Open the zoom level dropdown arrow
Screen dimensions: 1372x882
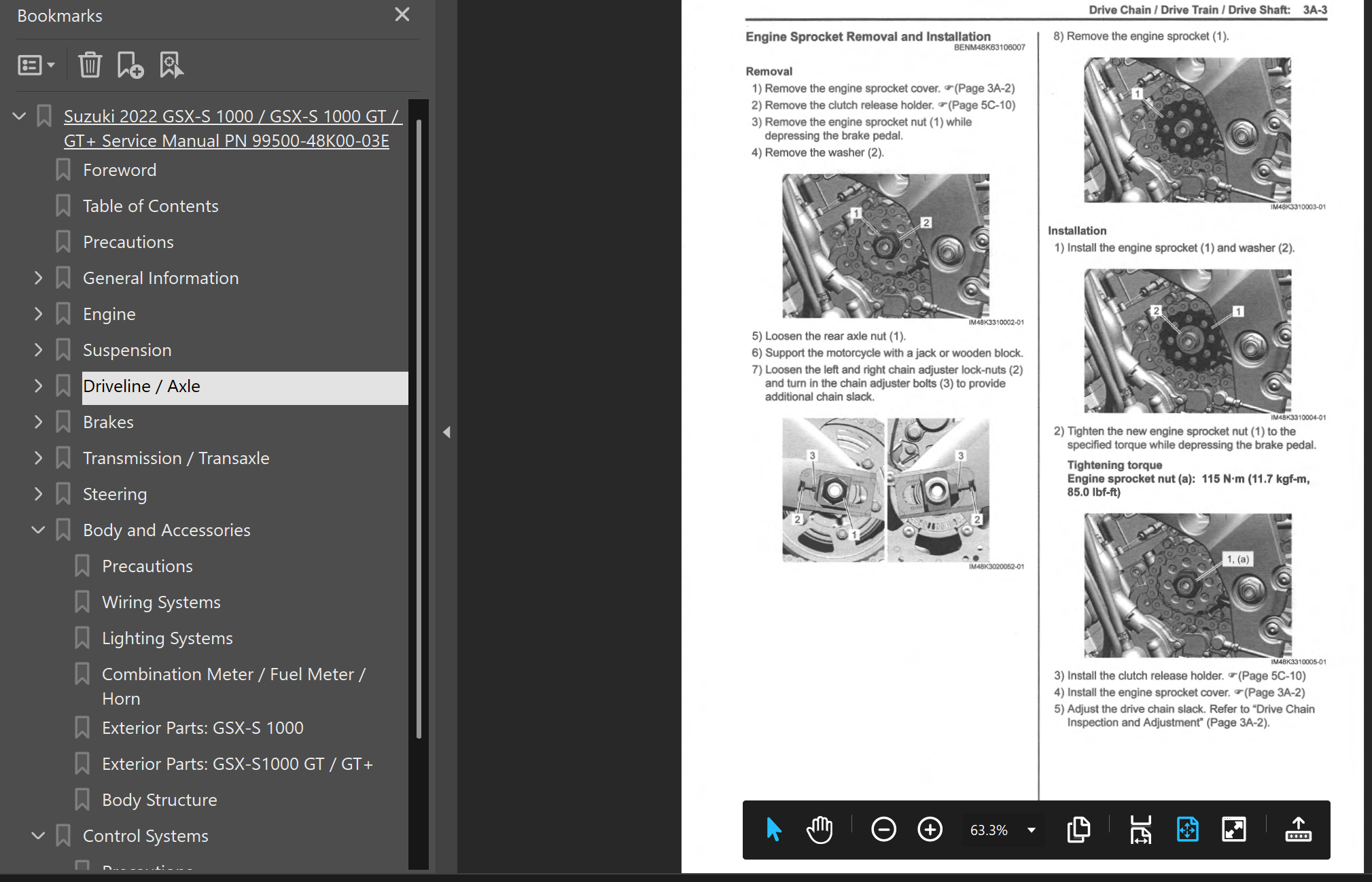tap(1032, 830)
